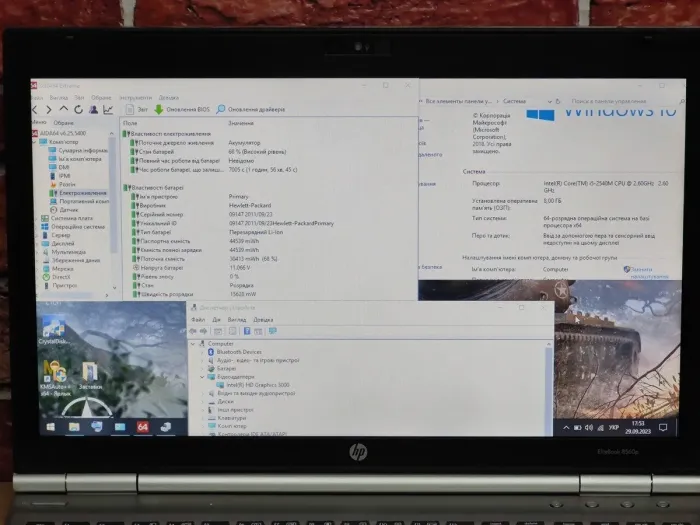Expand Bluetooth Devices in Device Manager

(x=201, y=352)
